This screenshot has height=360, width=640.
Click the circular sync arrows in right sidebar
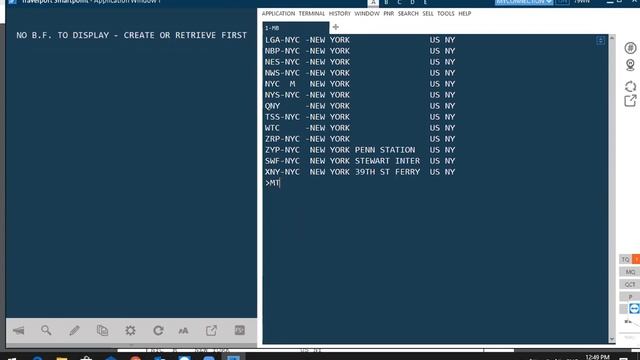pyautogui.click(x=630, y=87)
